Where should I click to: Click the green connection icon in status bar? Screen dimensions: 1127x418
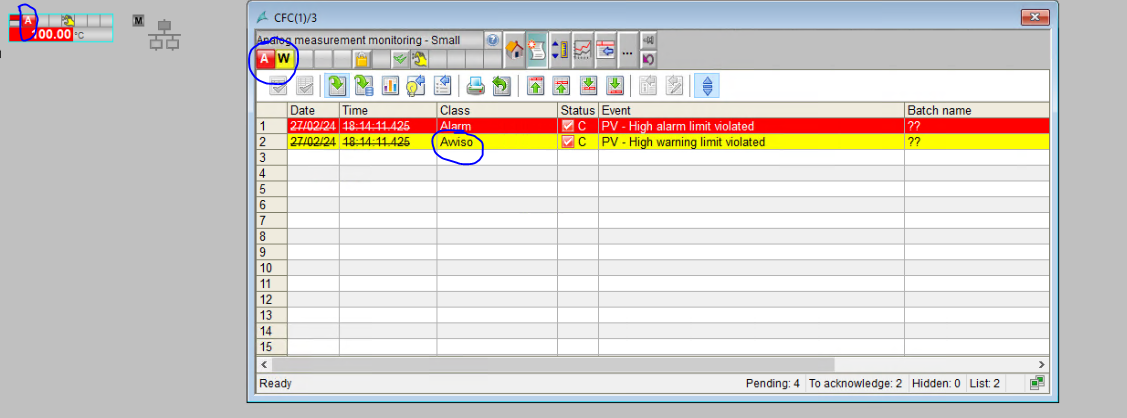(1036, 383)
